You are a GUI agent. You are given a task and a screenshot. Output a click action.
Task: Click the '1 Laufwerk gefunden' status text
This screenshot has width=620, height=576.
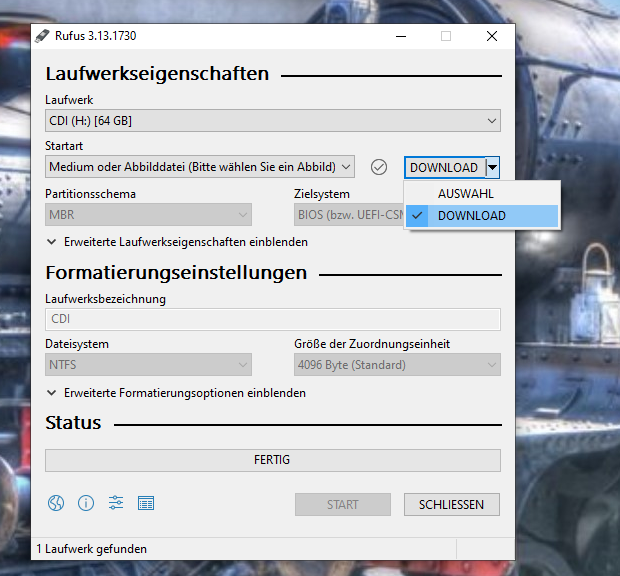tap(92, 549)
